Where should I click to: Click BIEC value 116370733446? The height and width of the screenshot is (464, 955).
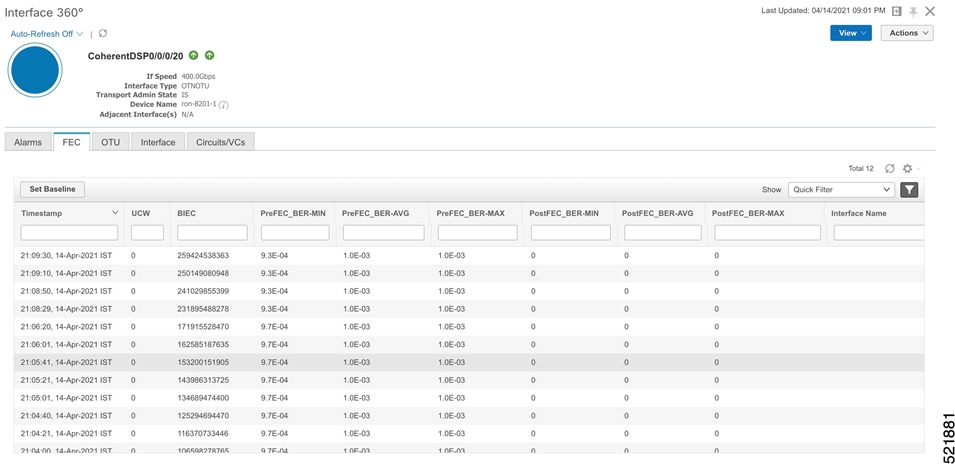203,434
